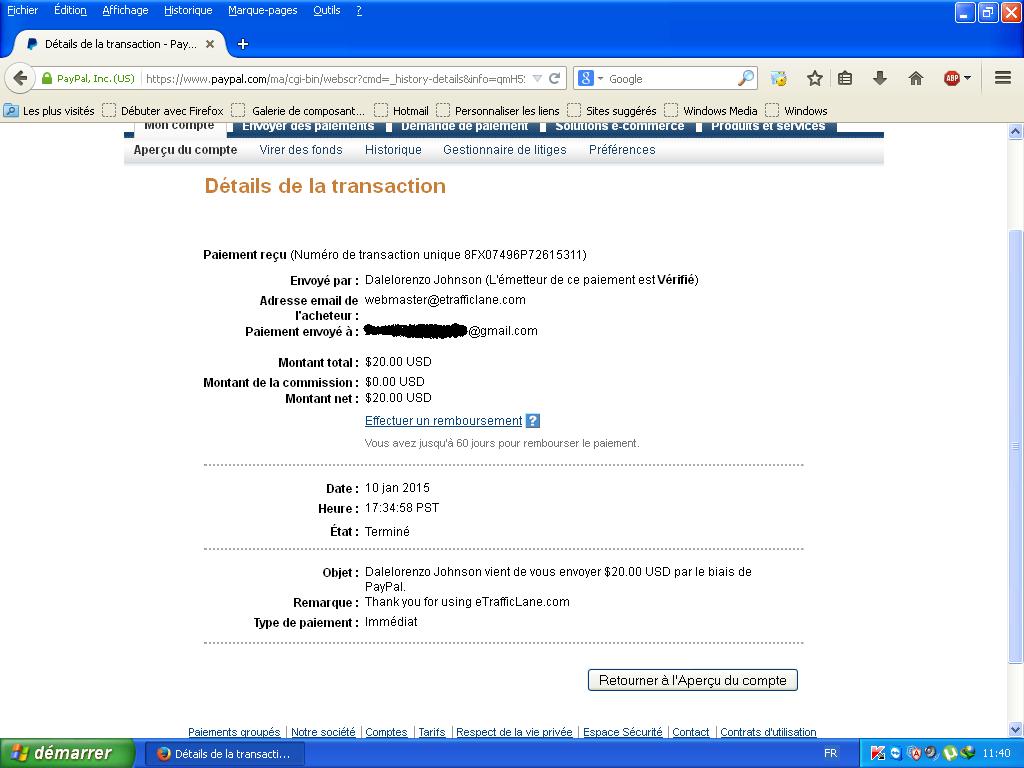Switch to the Demande de paiement tab
Screen dimensions: 1024x768
coord(464,126)
